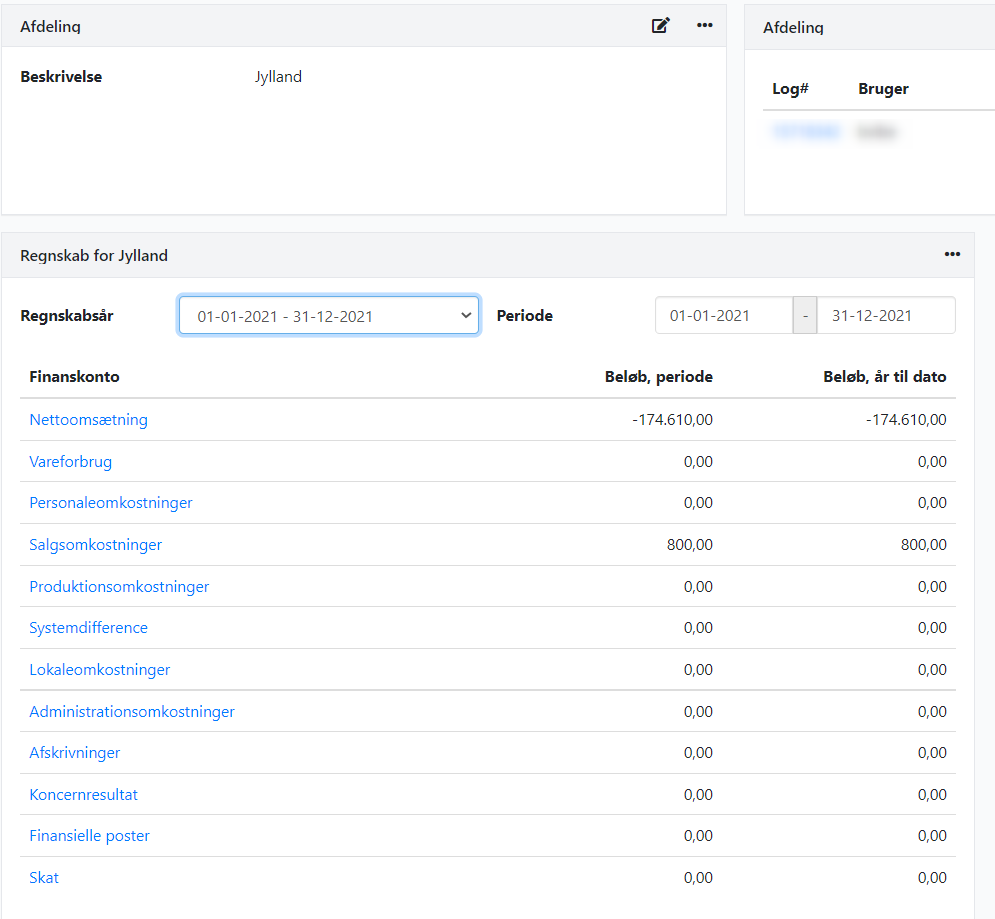Open the three-dot menu in Afdeling header
The height and width of the screenshot is (919, 995).
pos(705,26)
